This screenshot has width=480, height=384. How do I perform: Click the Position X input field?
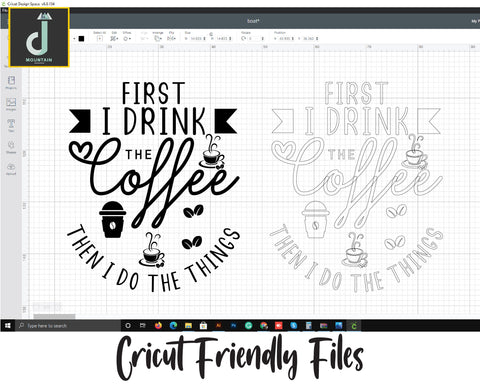tap(285, 39)
